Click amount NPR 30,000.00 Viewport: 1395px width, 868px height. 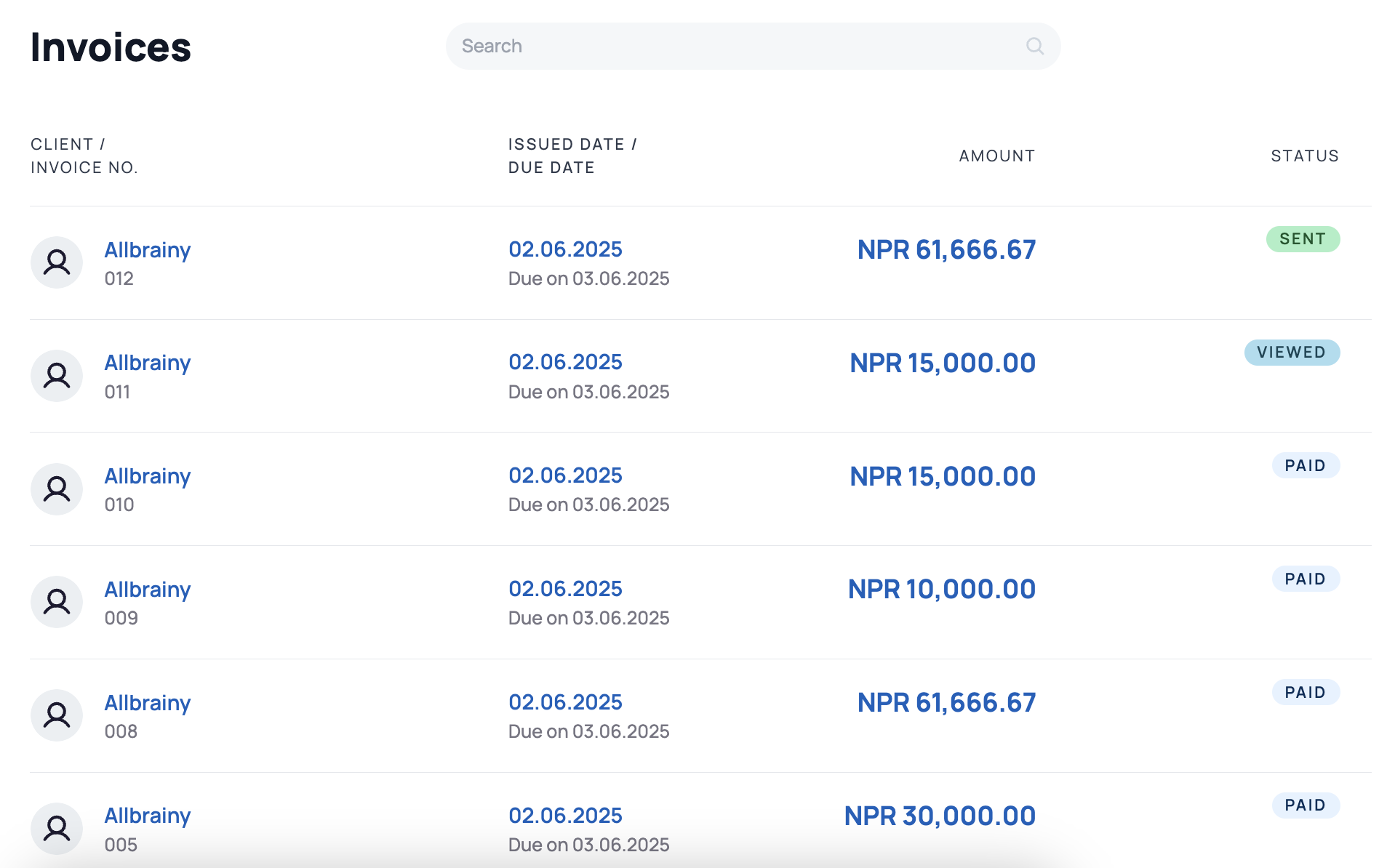pos(940,816)
